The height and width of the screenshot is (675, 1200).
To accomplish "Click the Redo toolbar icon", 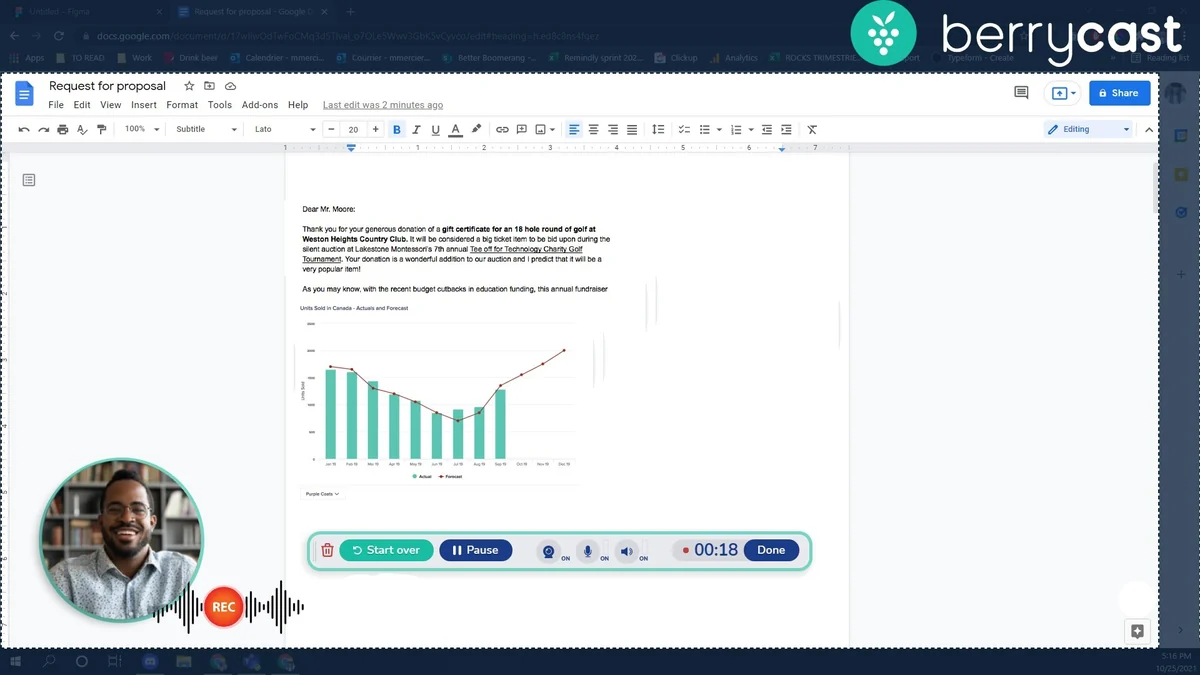I will [x=43, y=129].
